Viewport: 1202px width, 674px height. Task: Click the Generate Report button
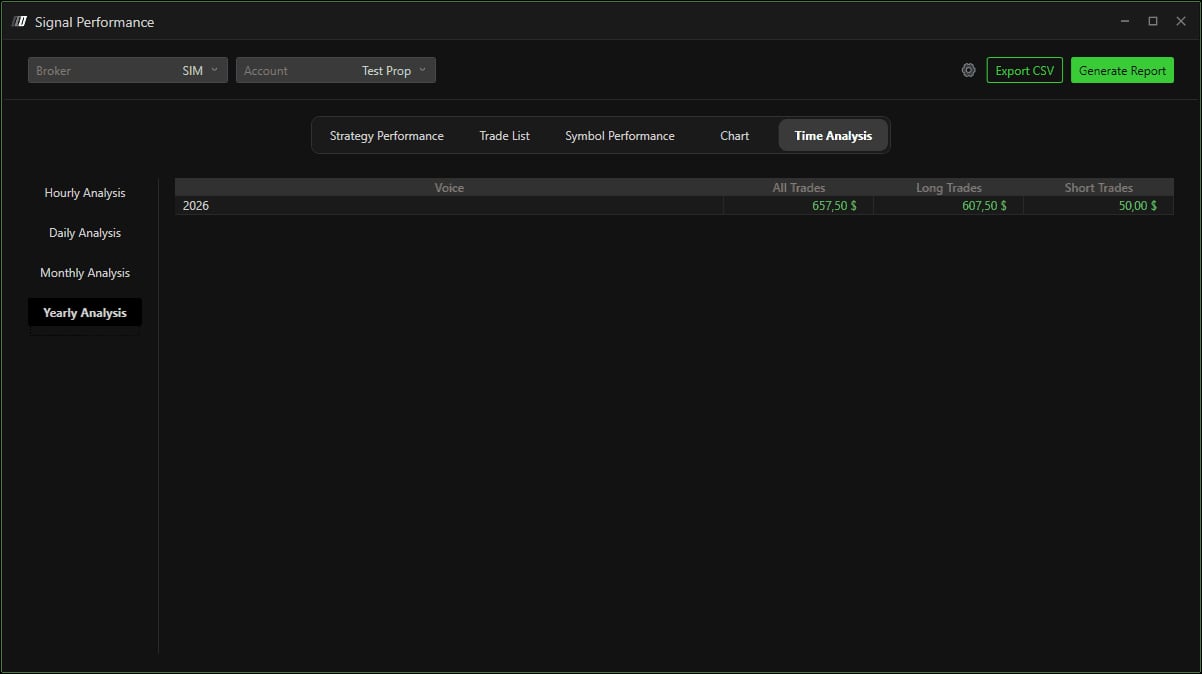pos(1122,70)
